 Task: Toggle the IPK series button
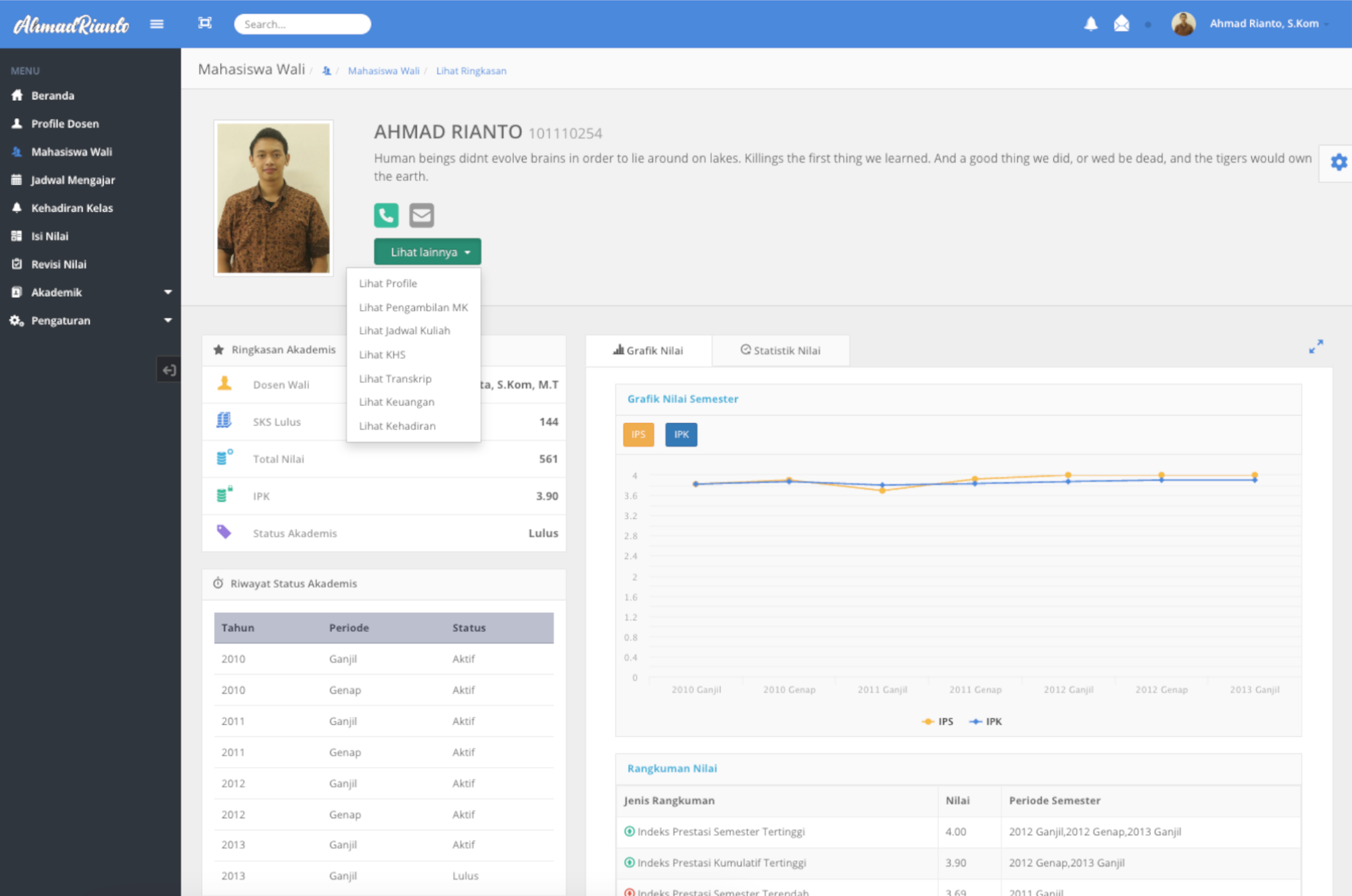681,434
